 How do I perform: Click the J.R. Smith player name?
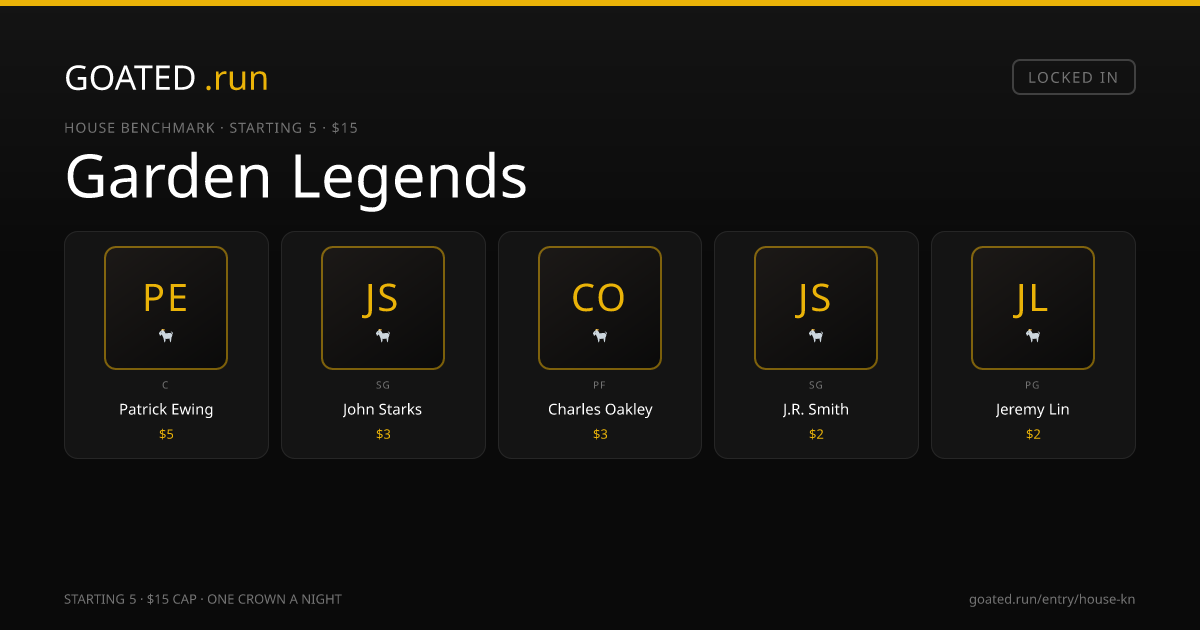[x=816, y=409]
